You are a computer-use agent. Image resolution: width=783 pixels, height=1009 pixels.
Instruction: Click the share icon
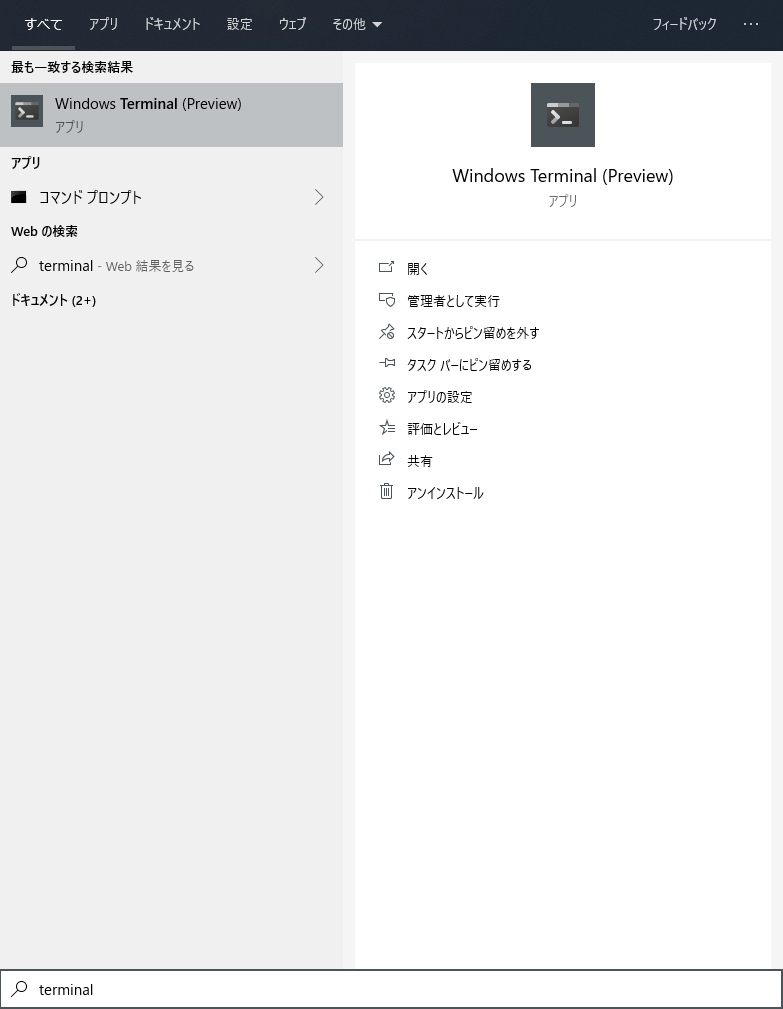point(386,459)
